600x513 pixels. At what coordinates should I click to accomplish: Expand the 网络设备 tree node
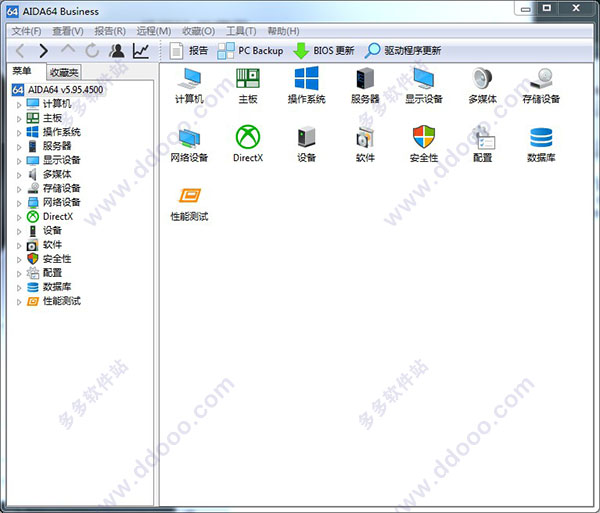[19, 203]
